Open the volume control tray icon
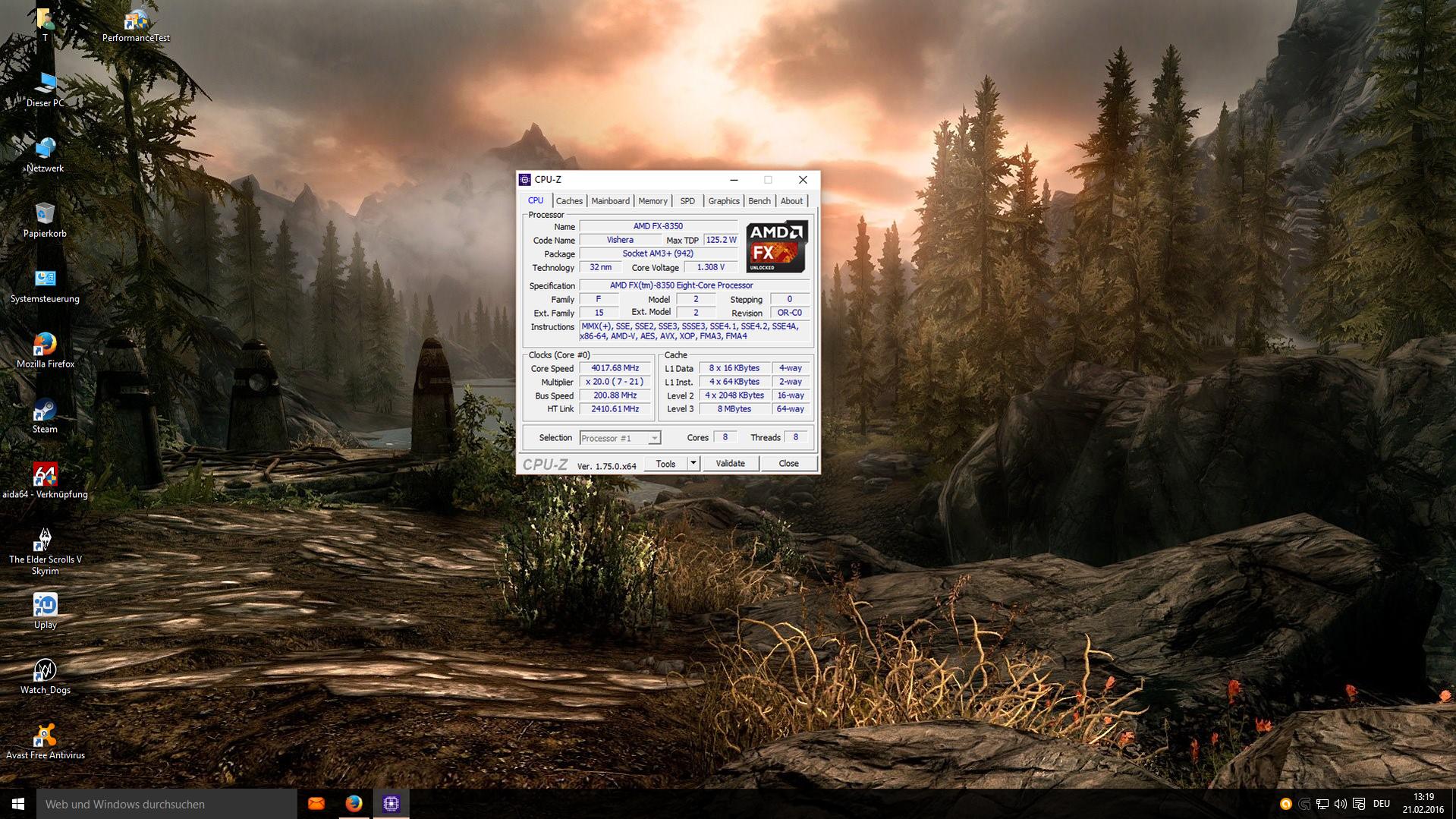The width and height of the screenshot is (1456, 819). point(1341,804)
